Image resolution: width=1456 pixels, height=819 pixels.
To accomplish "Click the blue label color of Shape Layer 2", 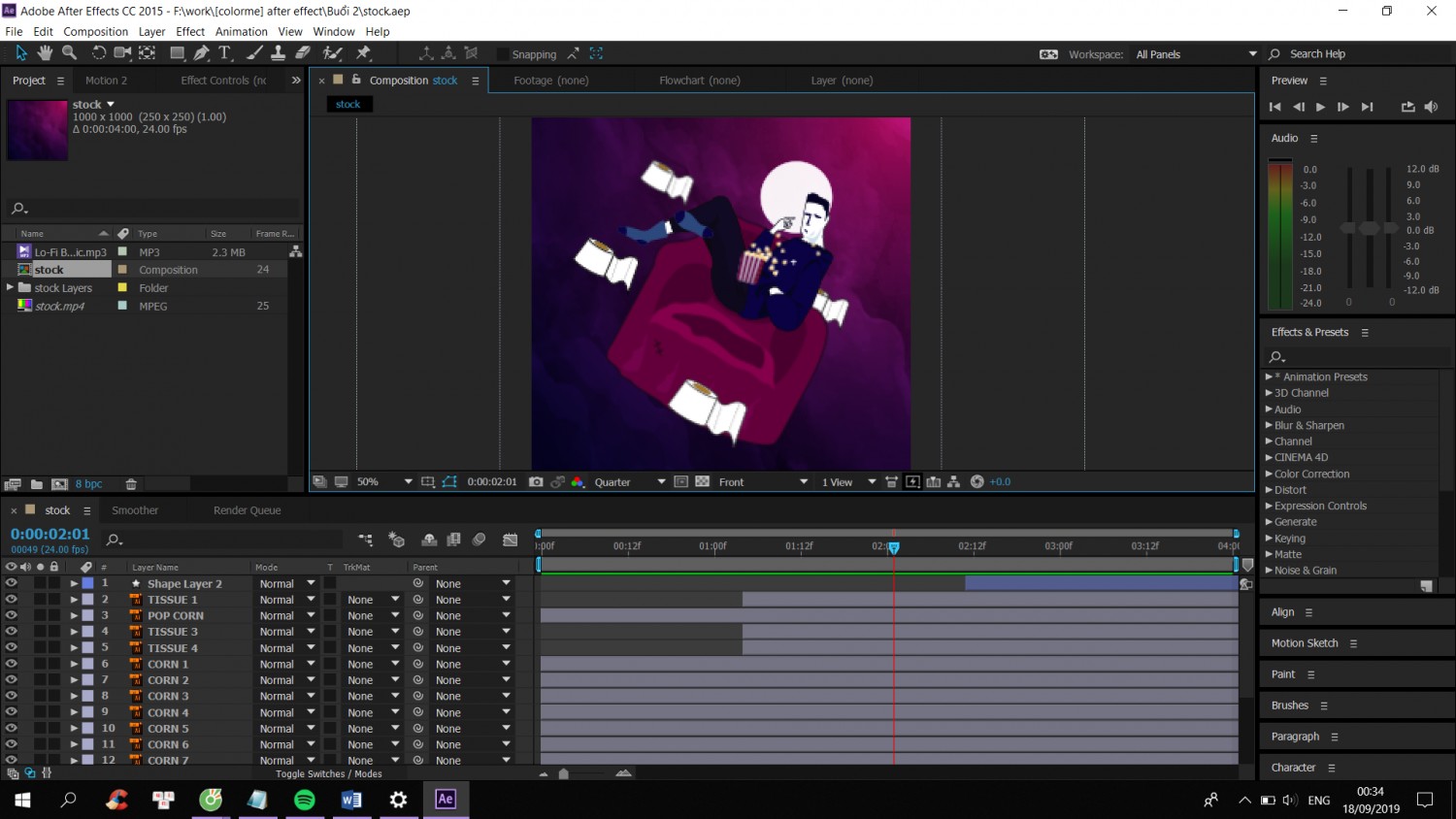I will [x=87, y=583].
